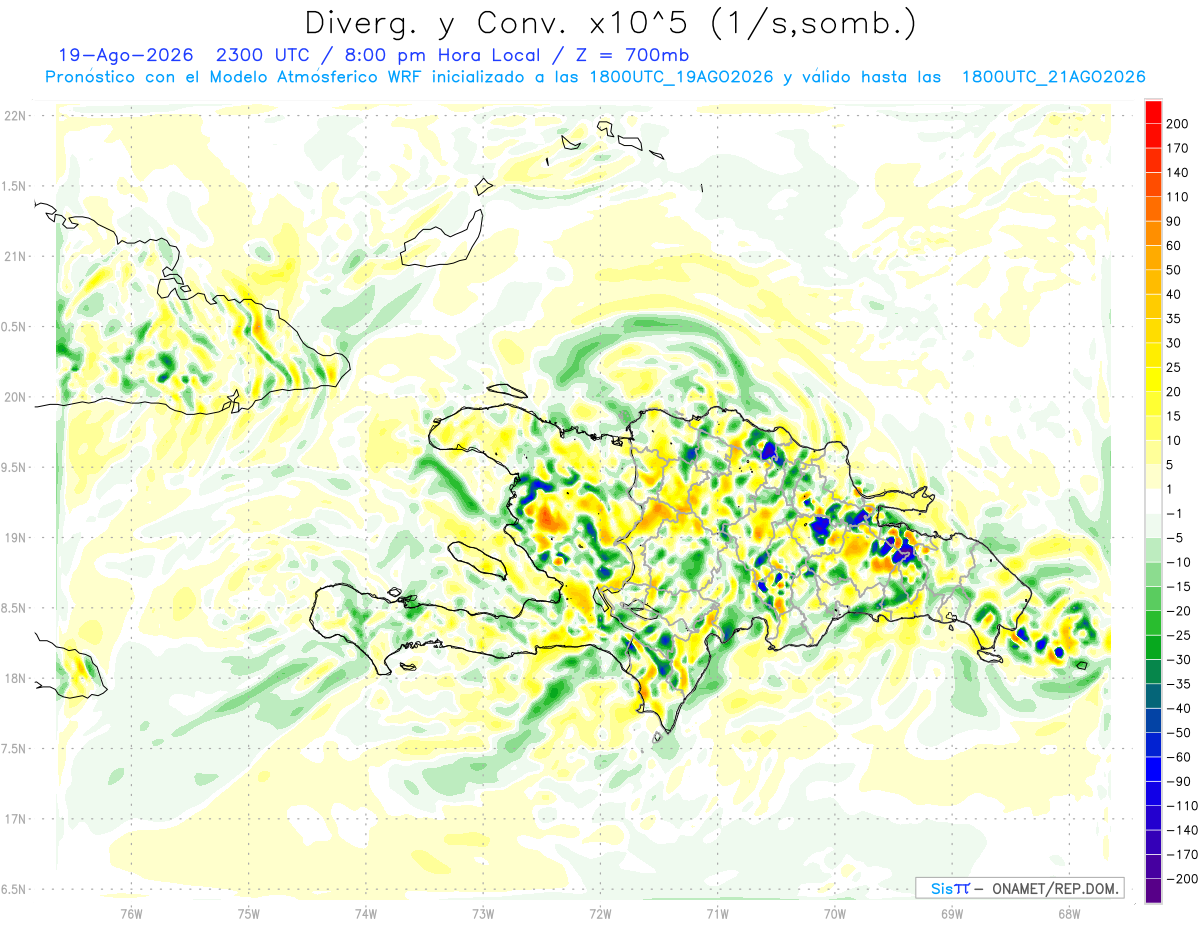The image size is (1200, 927).
Task: Pick the white swatch between 1 and -1
Action: (1154, 502)
